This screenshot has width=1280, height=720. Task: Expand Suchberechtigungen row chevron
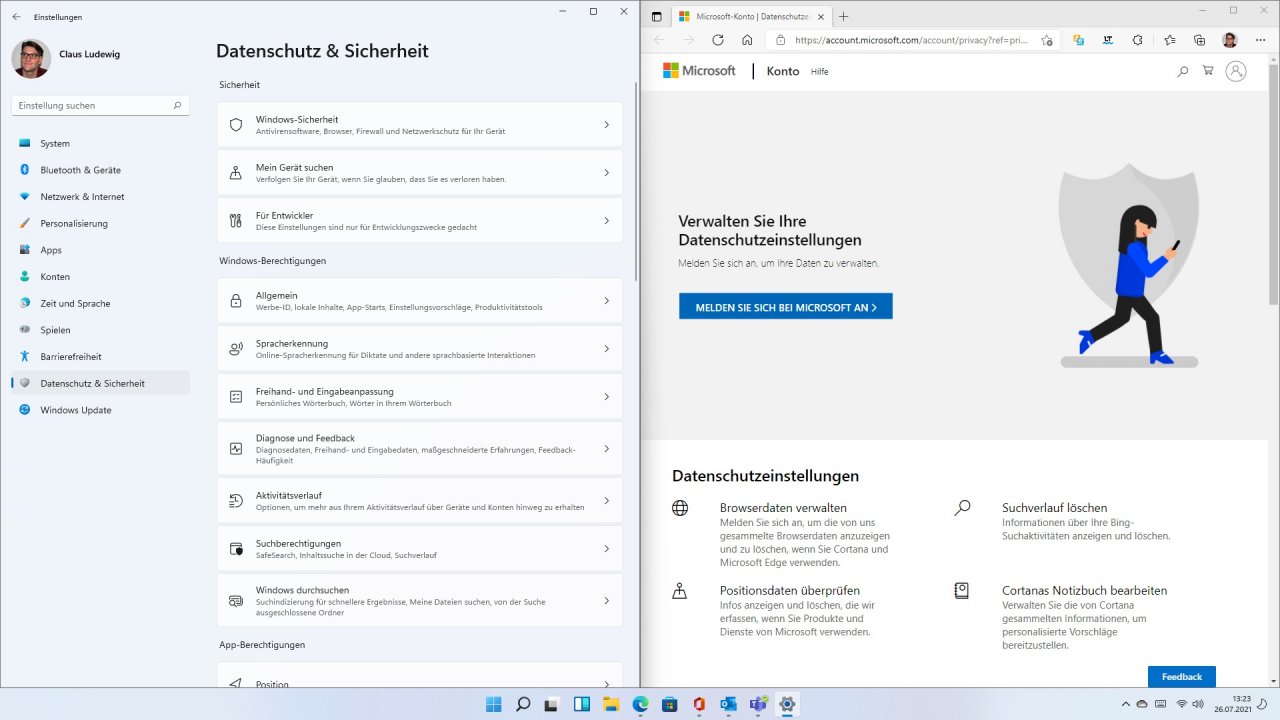pyautogui.click(x=606, y=549)
